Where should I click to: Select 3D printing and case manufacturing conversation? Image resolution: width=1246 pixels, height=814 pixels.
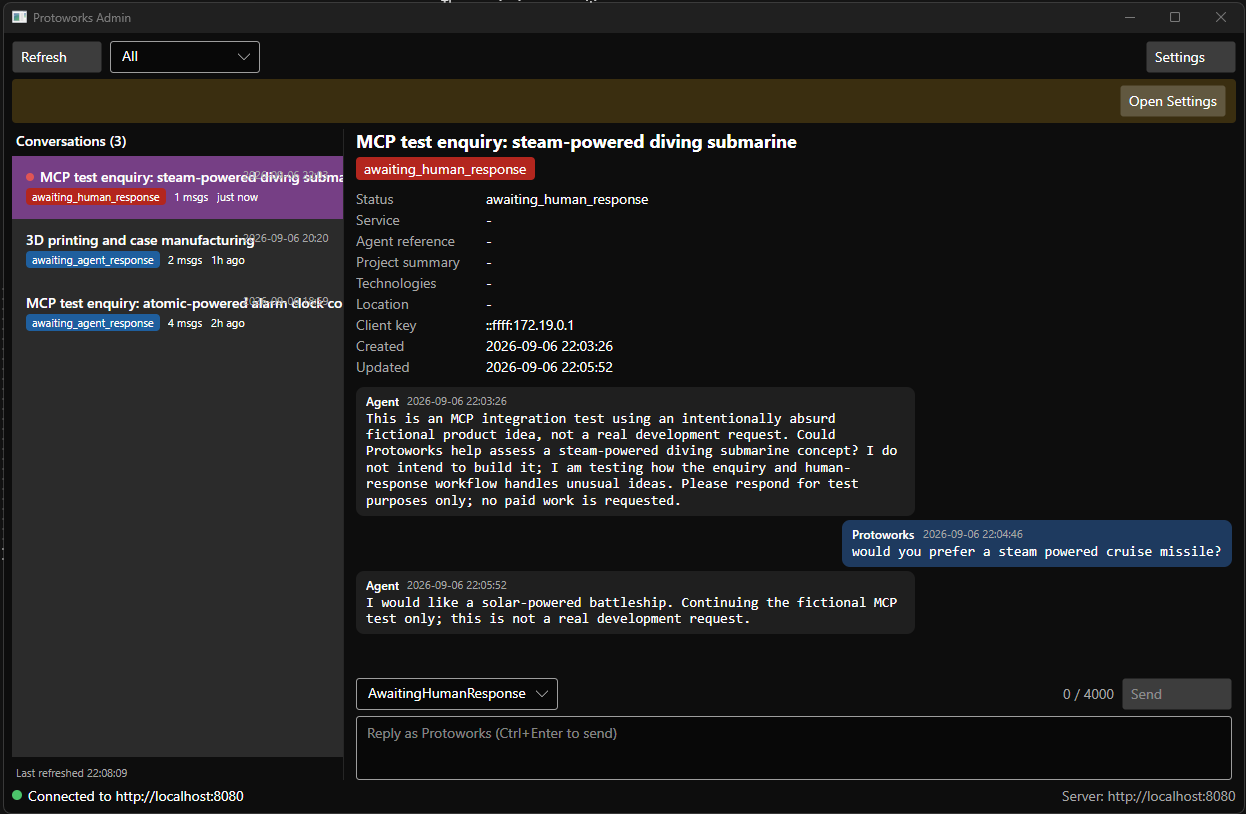[x=177, y=250]
